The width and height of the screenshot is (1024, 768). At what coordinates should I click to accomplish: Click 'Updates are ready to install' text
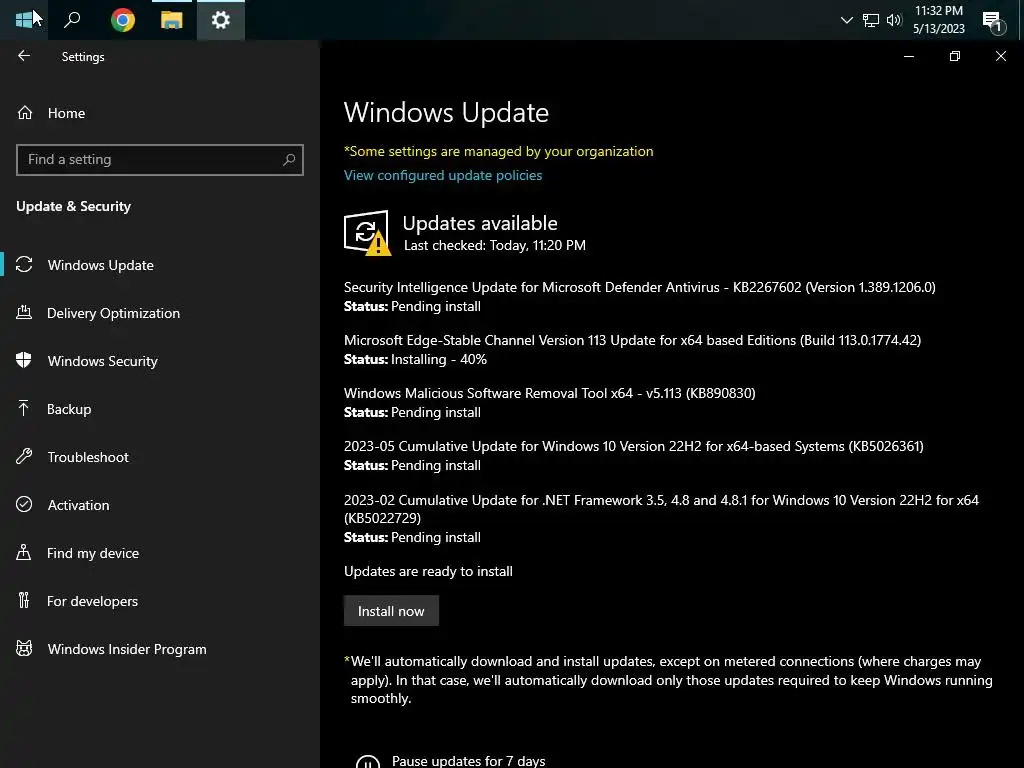428,571
